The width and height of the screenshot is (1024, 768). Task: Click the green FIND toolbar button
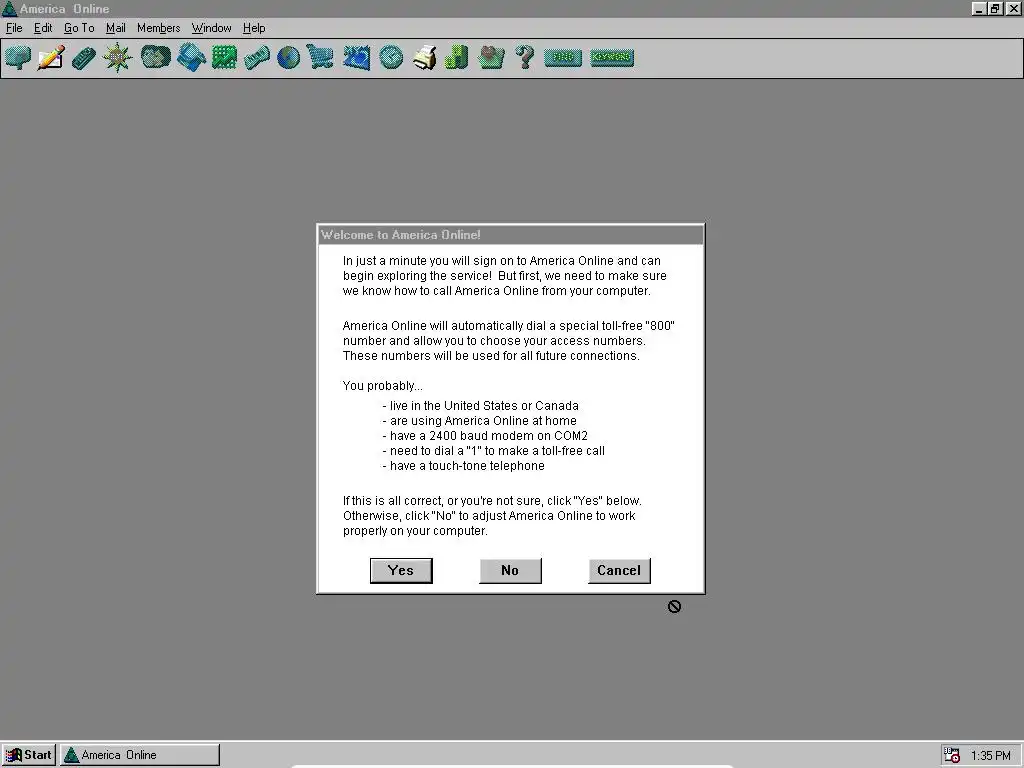click(x=562, y=57)
